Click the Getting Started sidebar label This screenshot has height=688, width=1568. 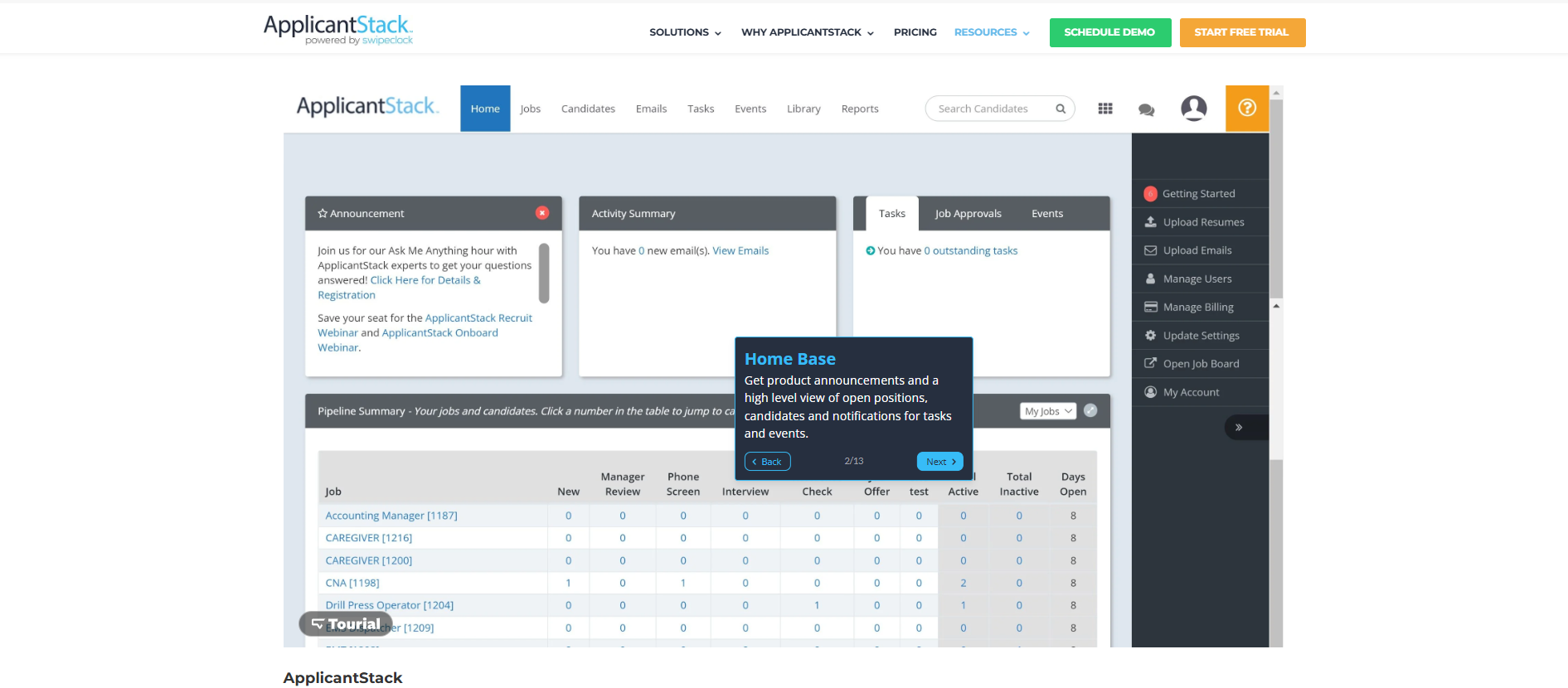[x=1199, y=194]
